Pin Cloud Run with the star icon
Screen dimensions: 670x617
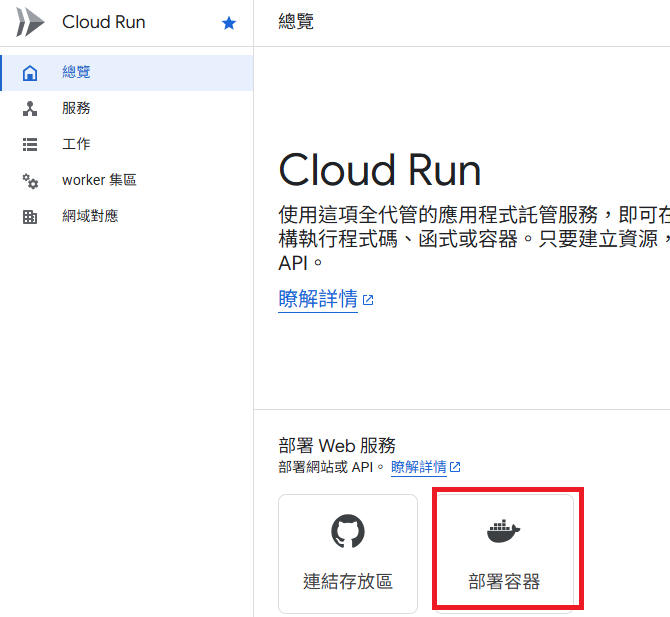229,23
